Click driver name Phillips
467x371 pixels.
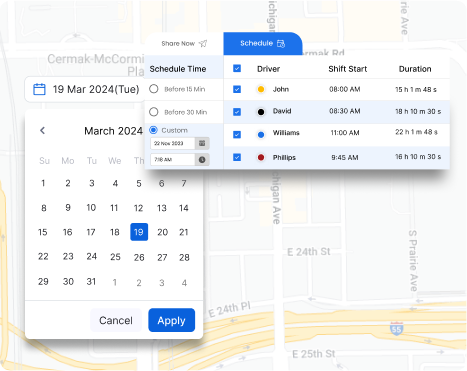point(284,157)
